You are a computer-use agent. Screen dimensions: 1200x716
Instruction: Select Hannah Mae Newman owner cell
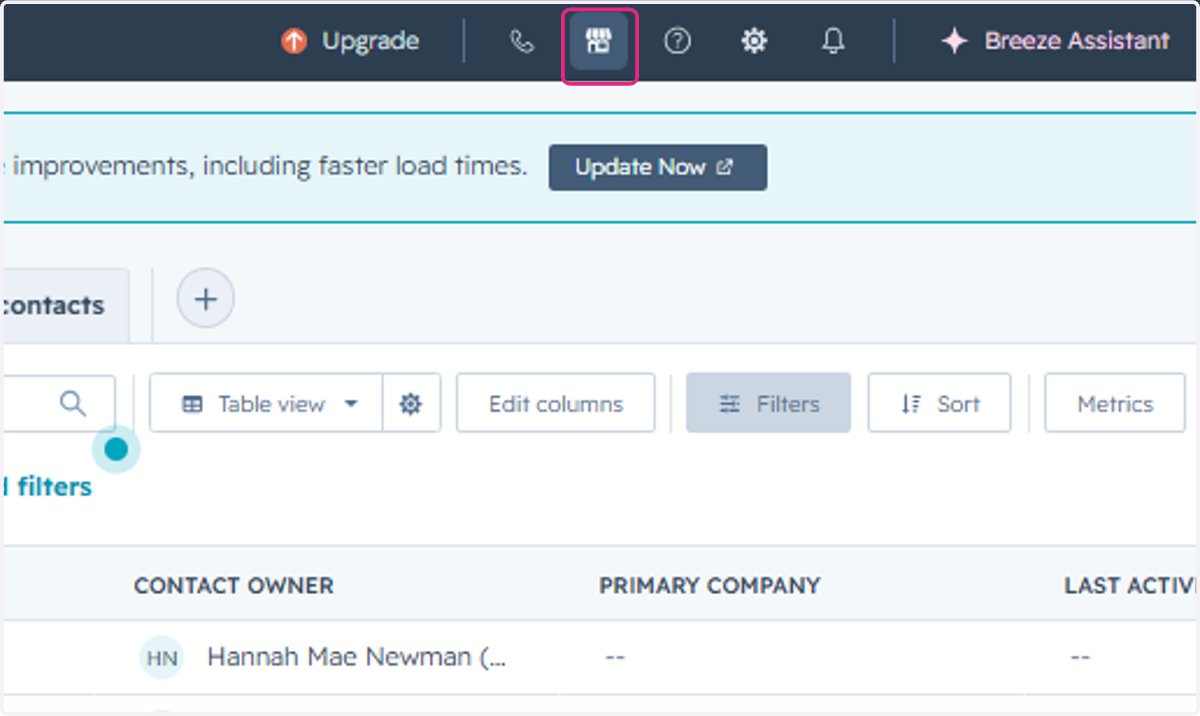click(x=356, y=657)
